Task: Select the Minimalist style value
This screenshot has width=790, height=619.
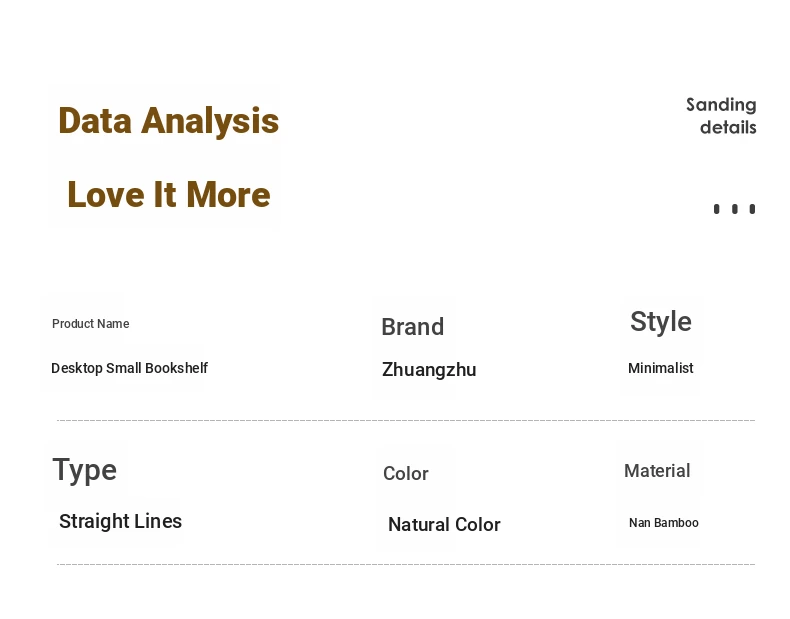Action: click(661, 368)
